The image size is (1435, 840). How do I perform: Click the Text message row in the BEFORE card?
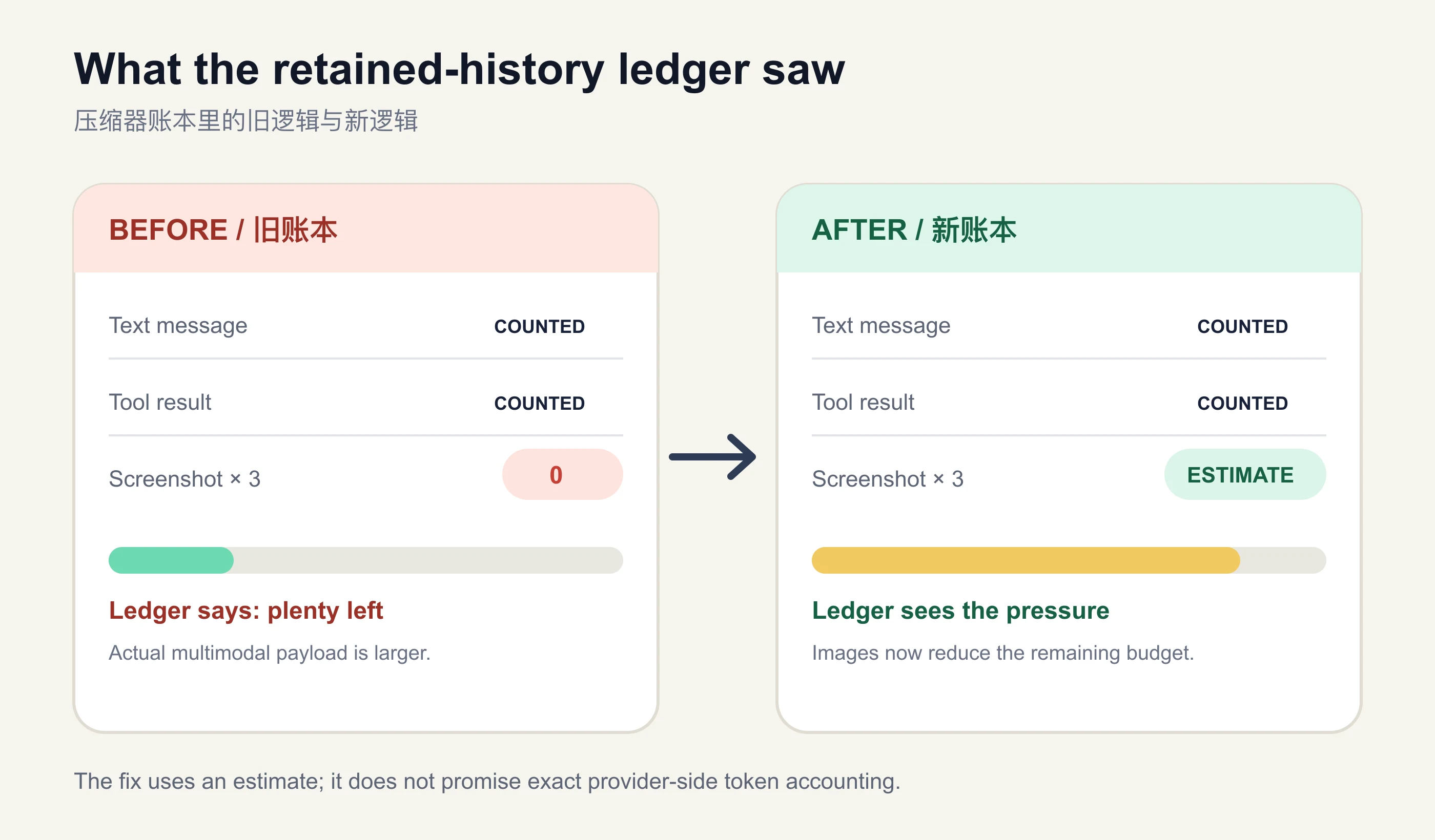coord(365,326)
